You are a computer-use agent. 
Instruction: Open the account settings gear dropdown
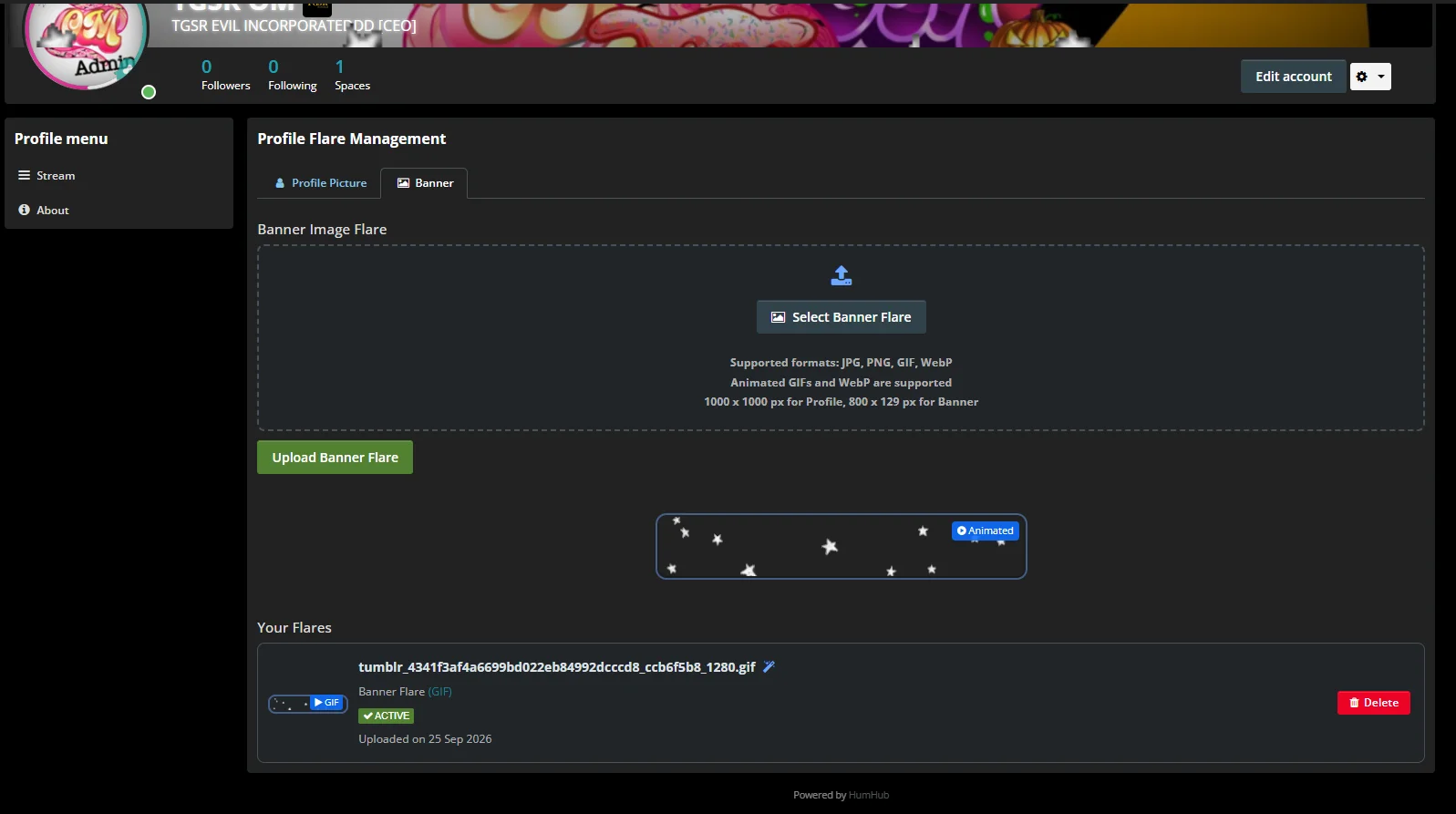point(1370,77)
